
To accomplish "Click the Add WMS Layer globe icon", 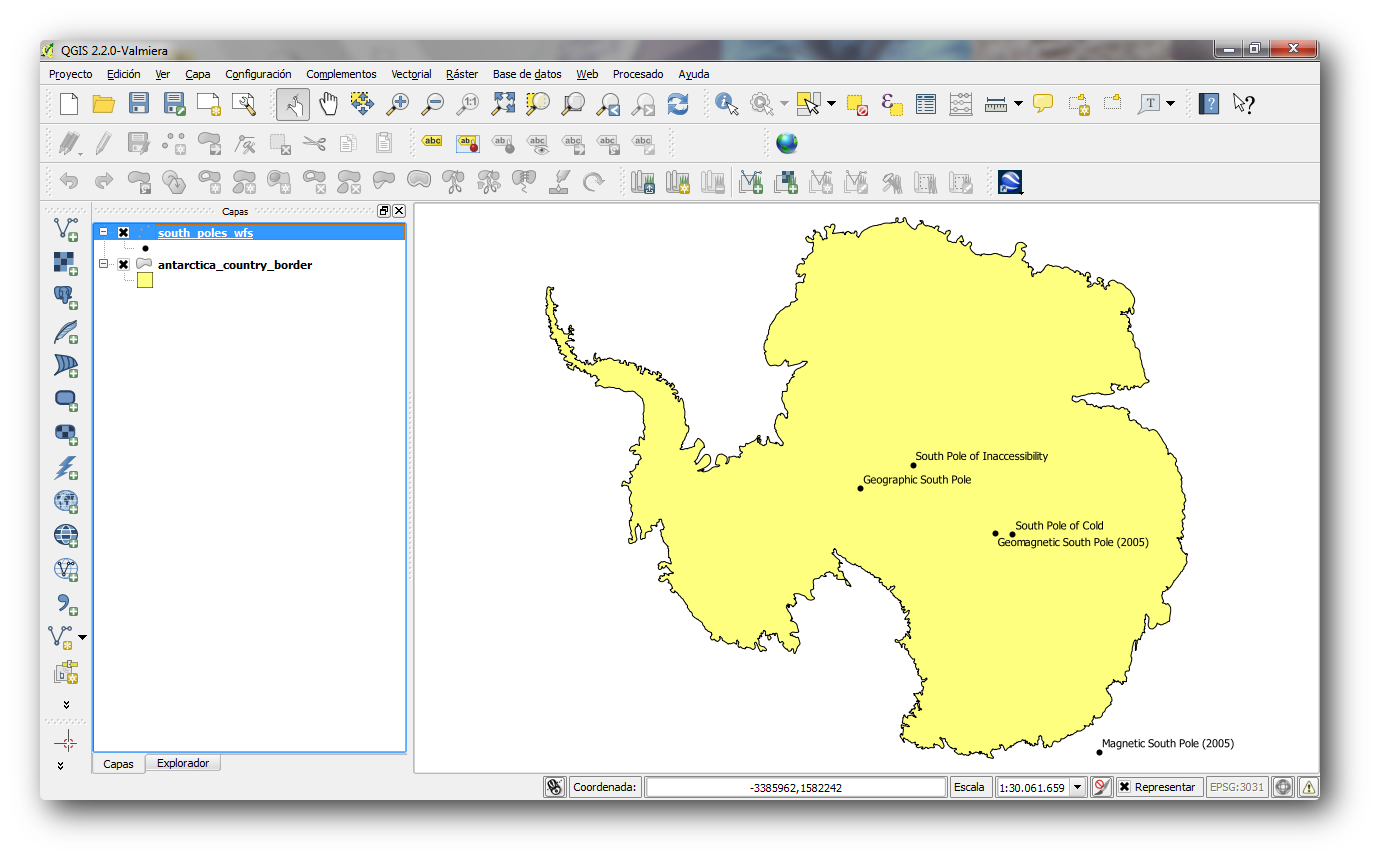I will coord(66,501).
